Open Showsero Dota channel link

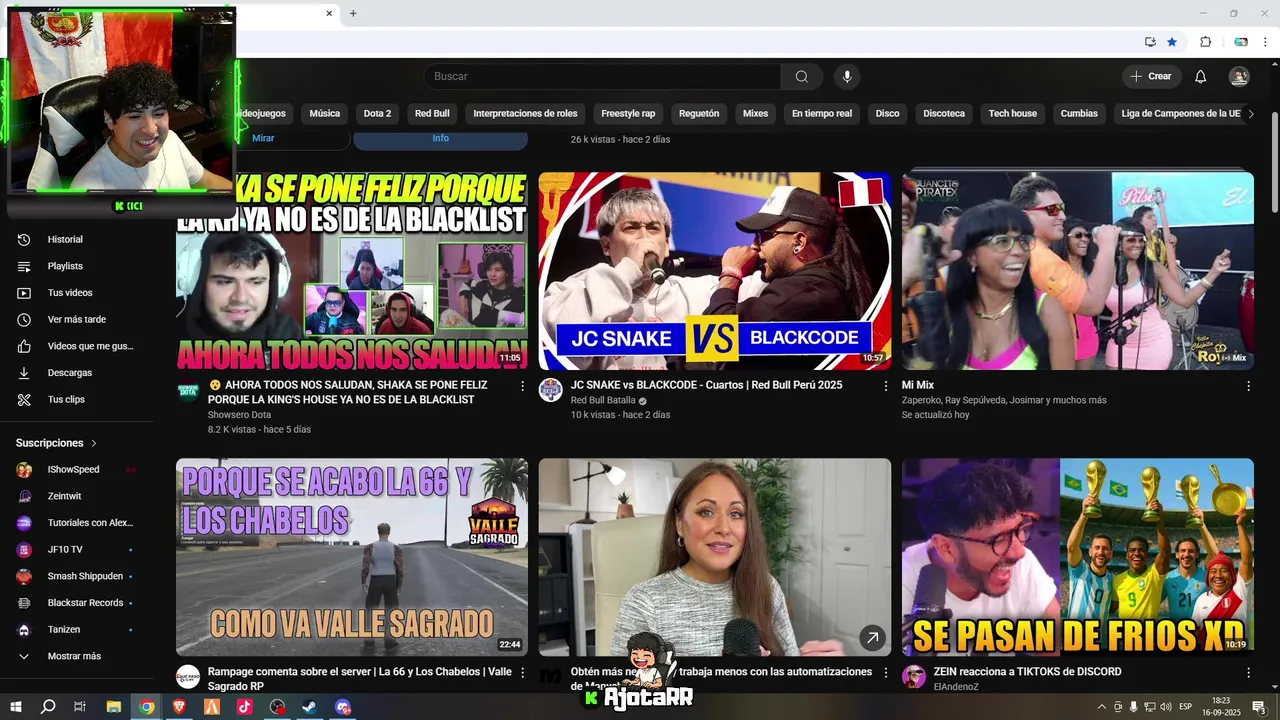(239, 415)
